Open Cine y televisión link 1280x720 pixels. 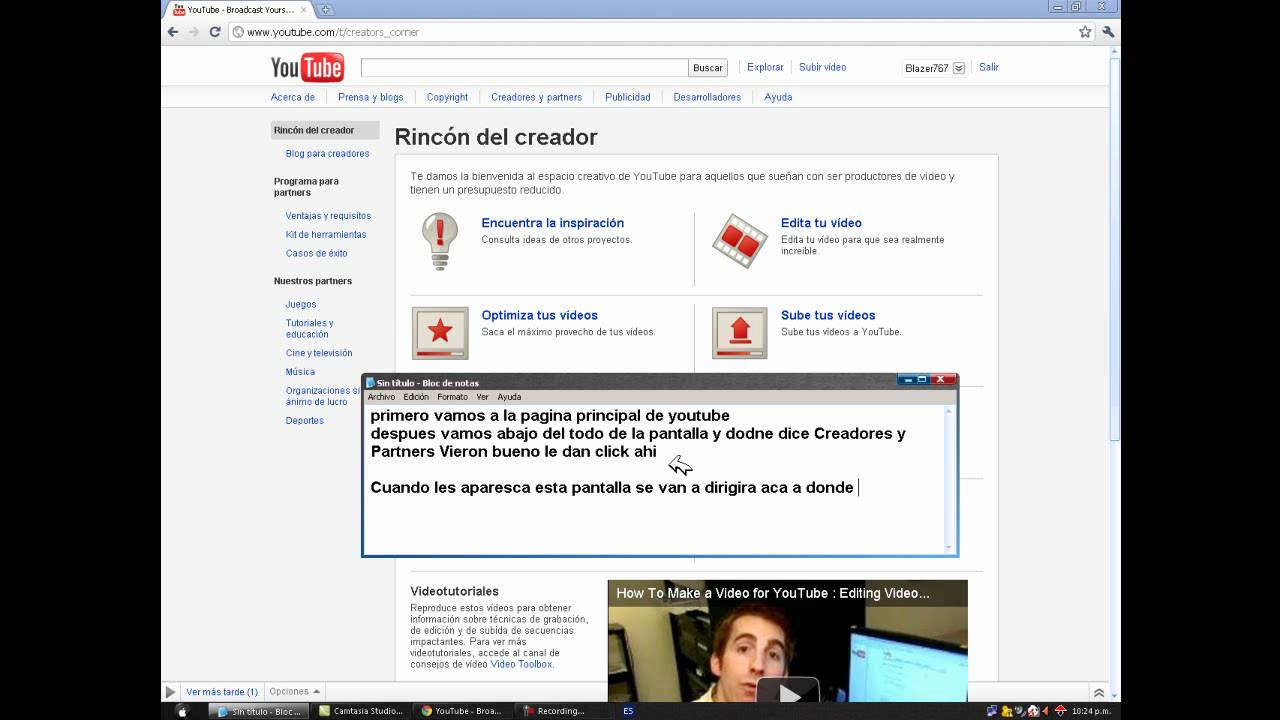tap(319, 353)
